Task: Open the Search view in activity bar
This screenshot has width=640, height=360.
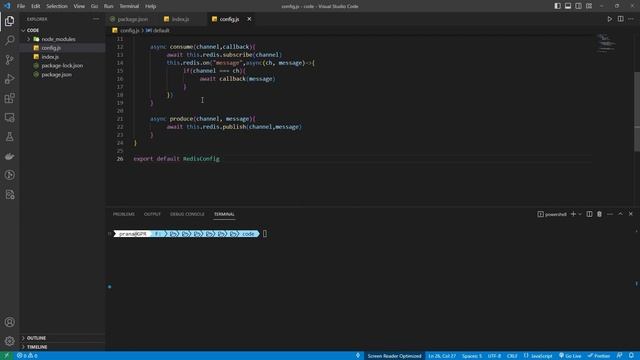Action: (9, 40)
